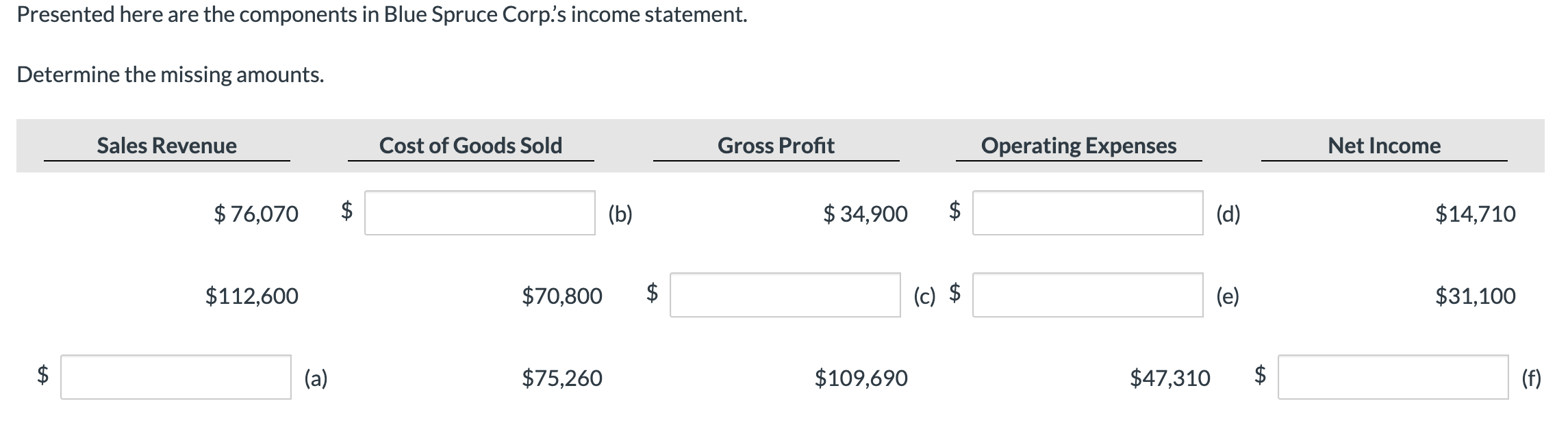Screen dimensions: 1568x438
Task: Click the $109,690 gross profit value
Action: 861,378
